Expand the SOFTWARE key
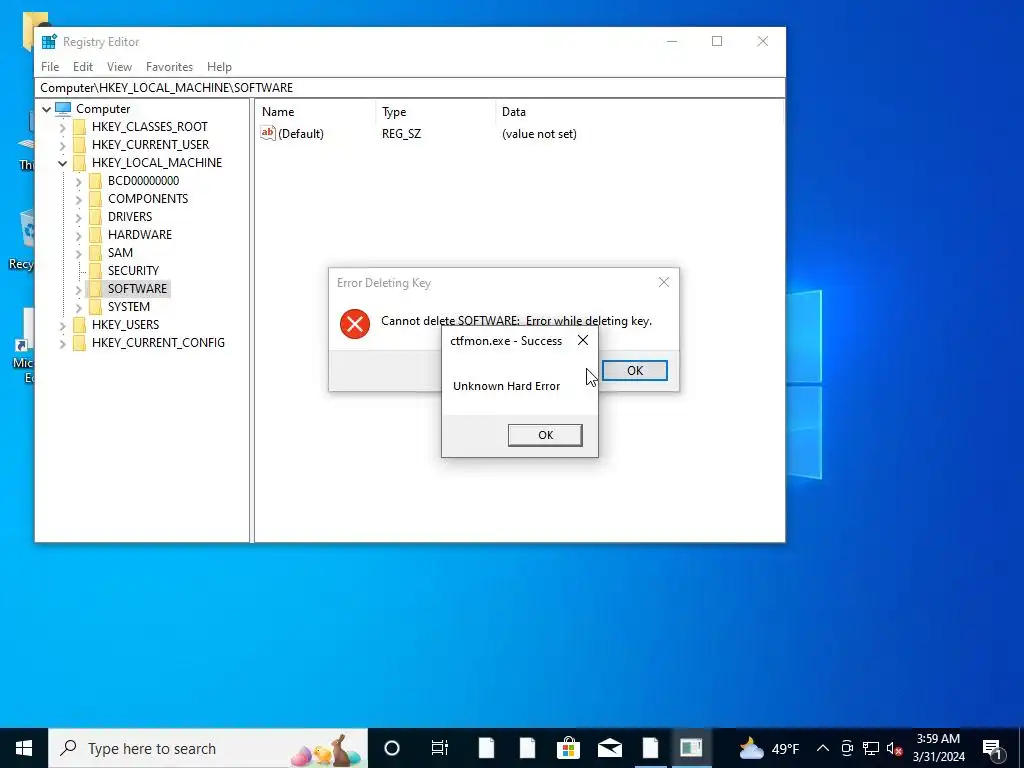Viewport: 1024px width, 768px height. [x=78, y=289]
